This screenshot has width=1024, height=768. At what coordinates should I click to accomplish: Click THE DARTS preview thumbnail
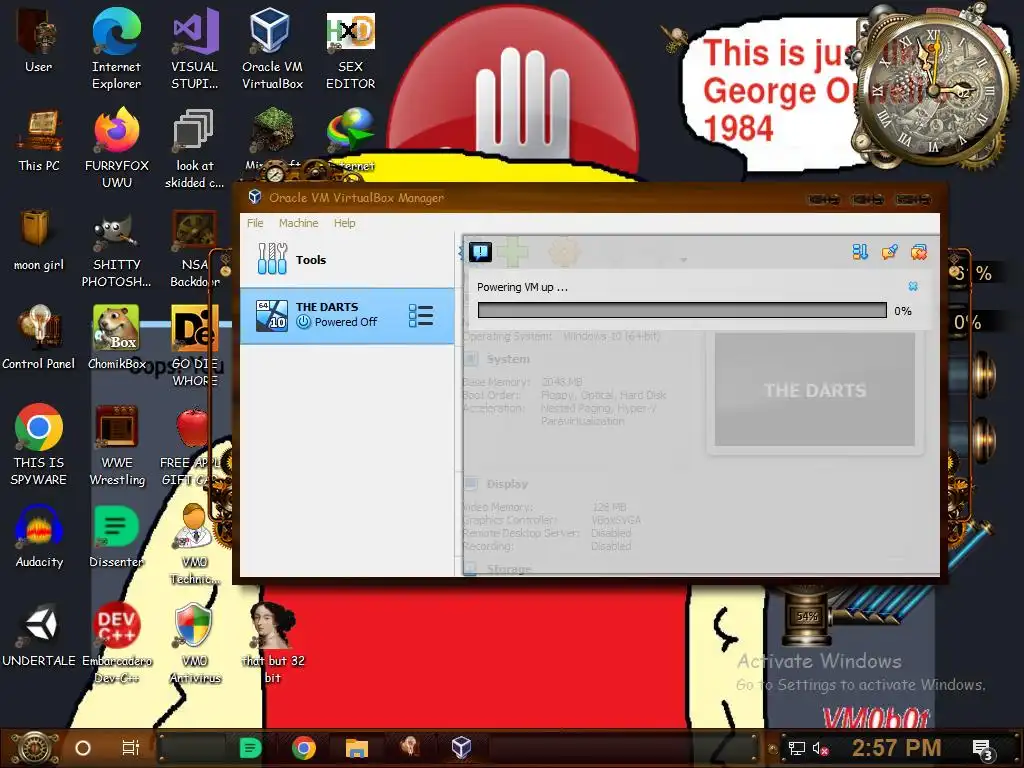tap(814, 390)
